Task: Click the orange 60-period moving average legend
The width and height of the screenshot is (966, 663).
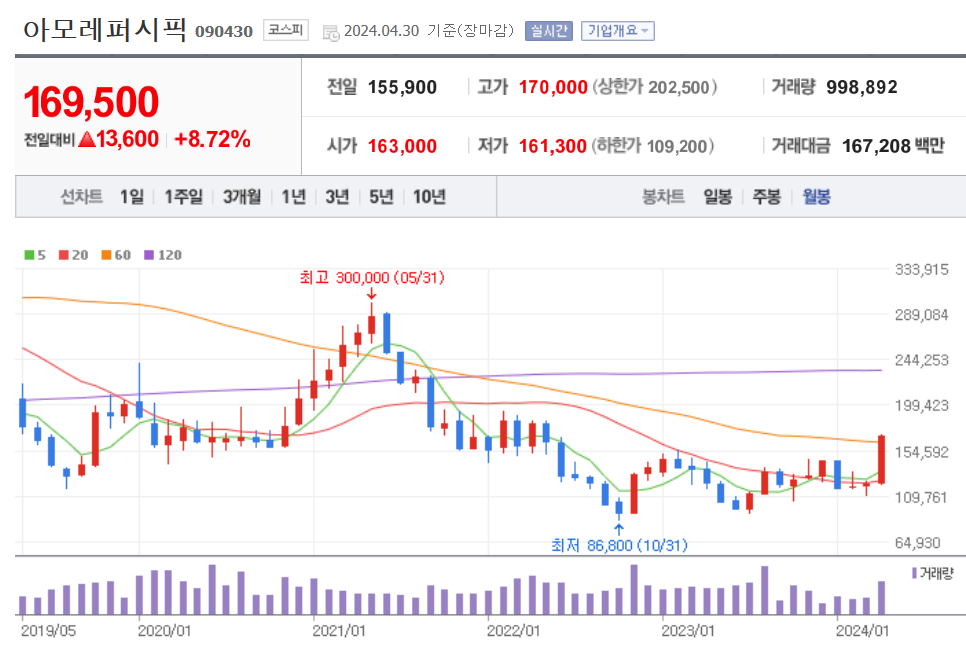Action: click(x=116, y=255)
